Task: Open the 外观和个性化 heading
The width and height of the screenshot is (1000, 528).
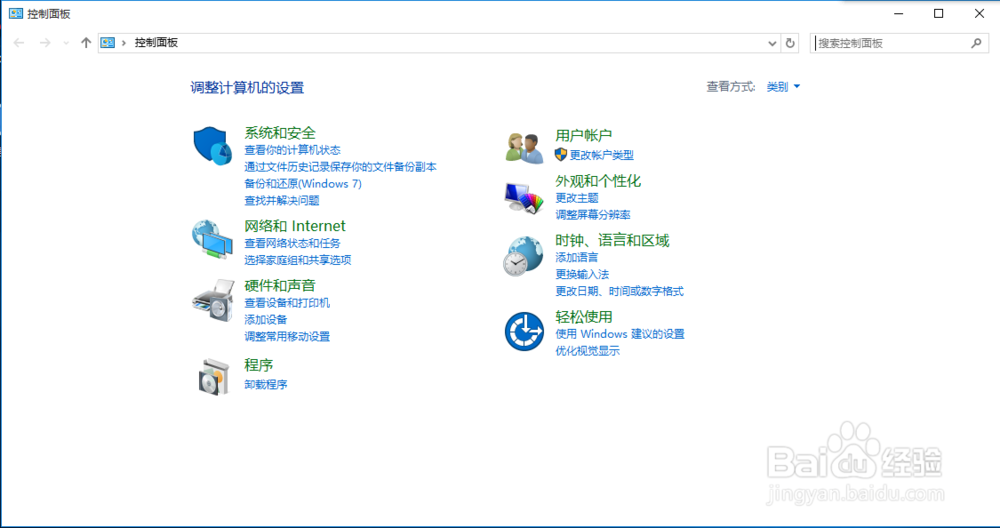Action: [x=598, y=181]
